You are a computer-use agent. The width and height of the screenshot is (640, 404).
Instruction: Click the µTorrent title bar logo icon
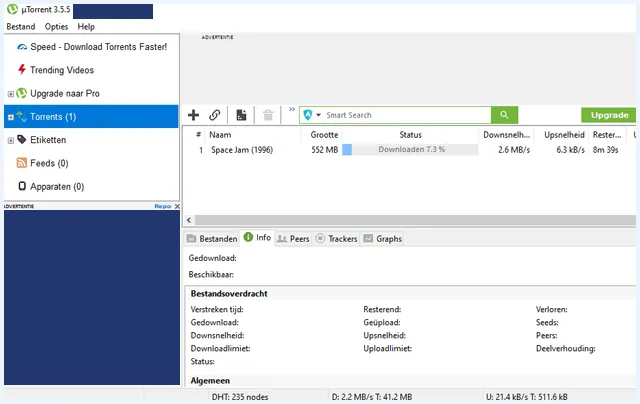(x=13, y=9)
